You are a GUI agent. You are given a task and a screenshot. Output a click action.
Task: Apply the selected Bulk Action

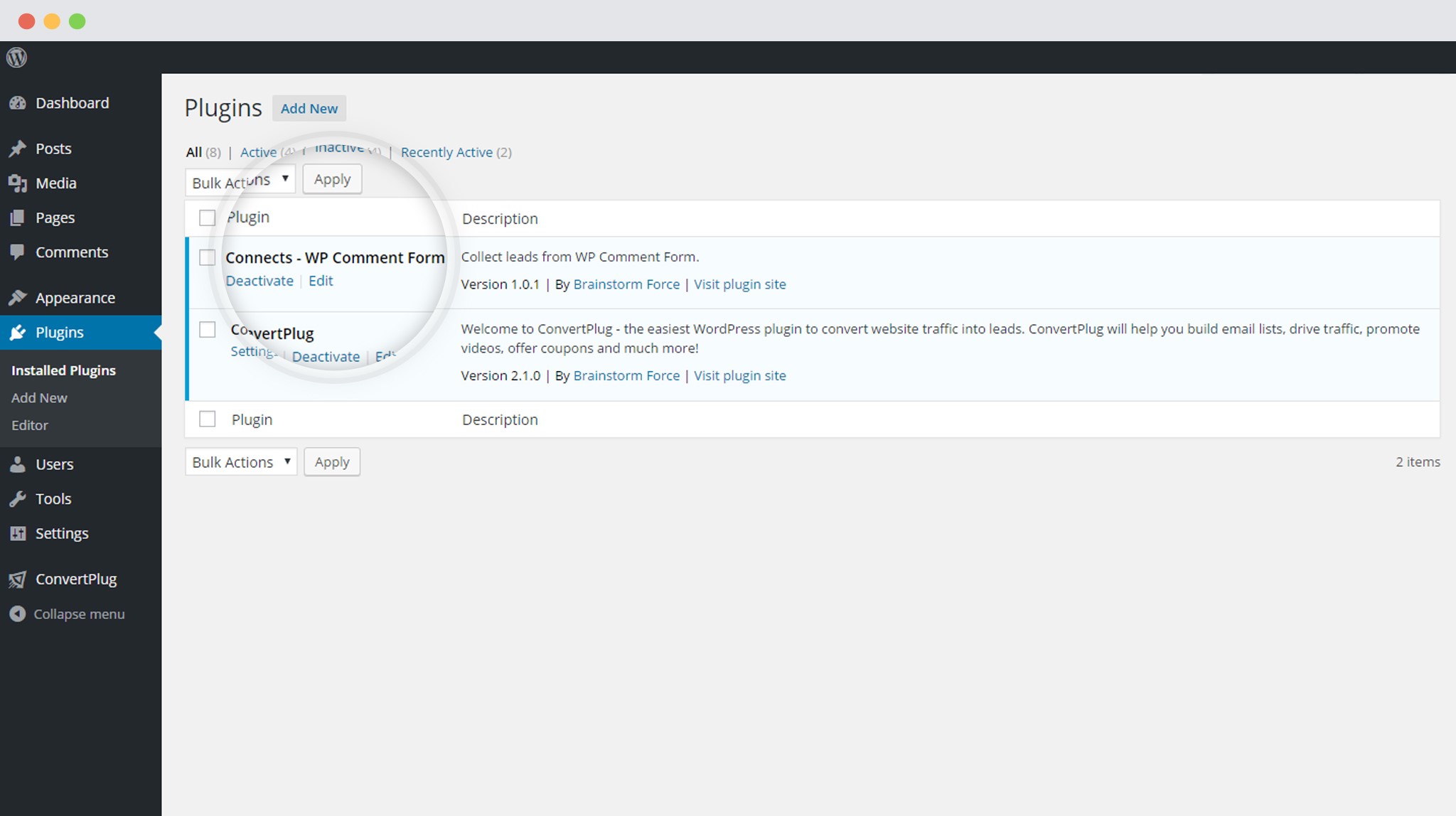point(332,178)
